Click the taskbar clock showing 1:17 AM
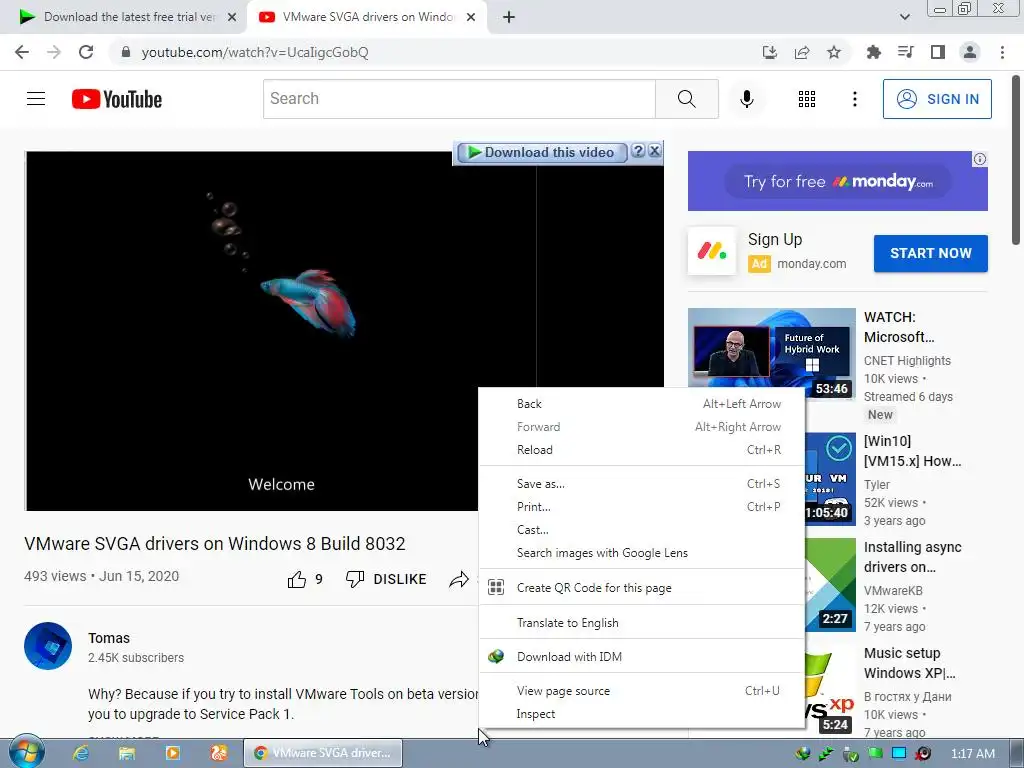Image resolution: width=1024 pixels, height=768 pixels. click(x=972, y=754)
